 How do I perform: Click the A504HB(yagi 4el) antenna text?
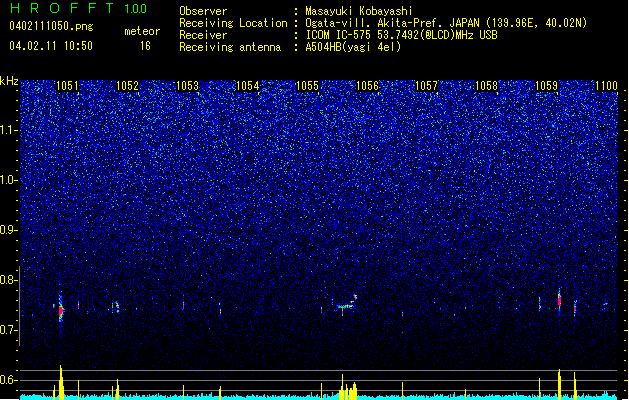pos(353,47)
